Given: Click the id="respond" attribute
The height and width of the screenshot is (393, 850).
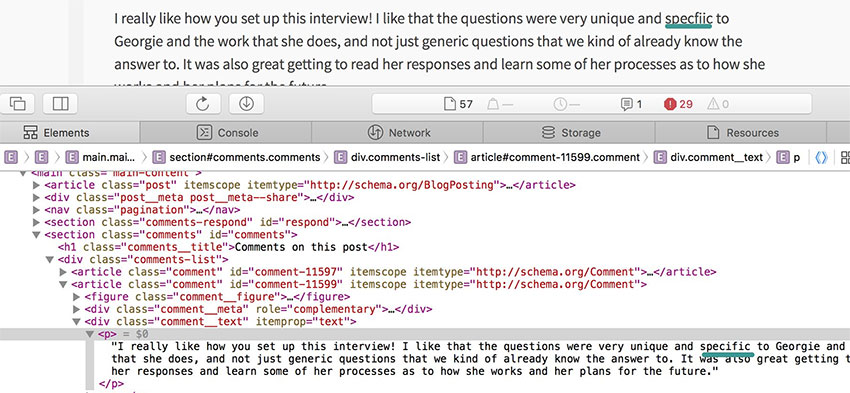Looking at the screenshot, I should pos(297,222).
